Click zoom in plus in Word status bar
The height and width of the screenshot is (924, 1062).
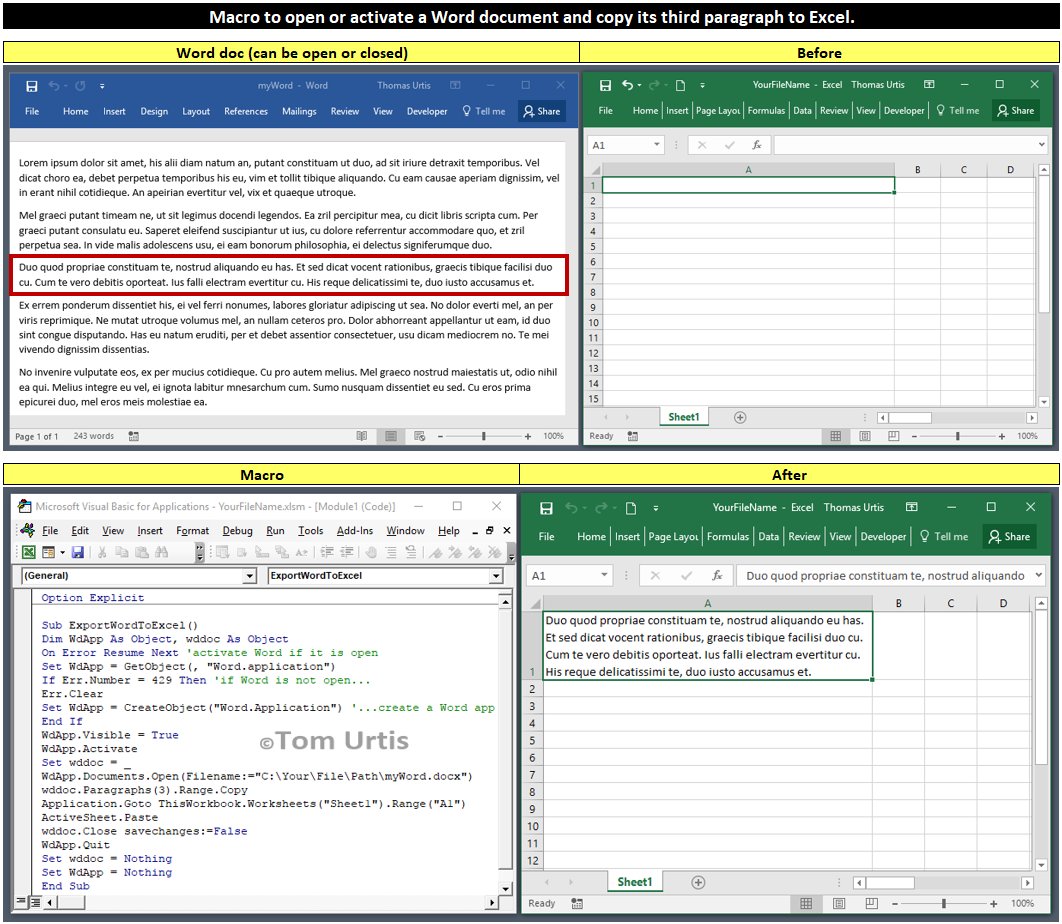click(528, 436)
